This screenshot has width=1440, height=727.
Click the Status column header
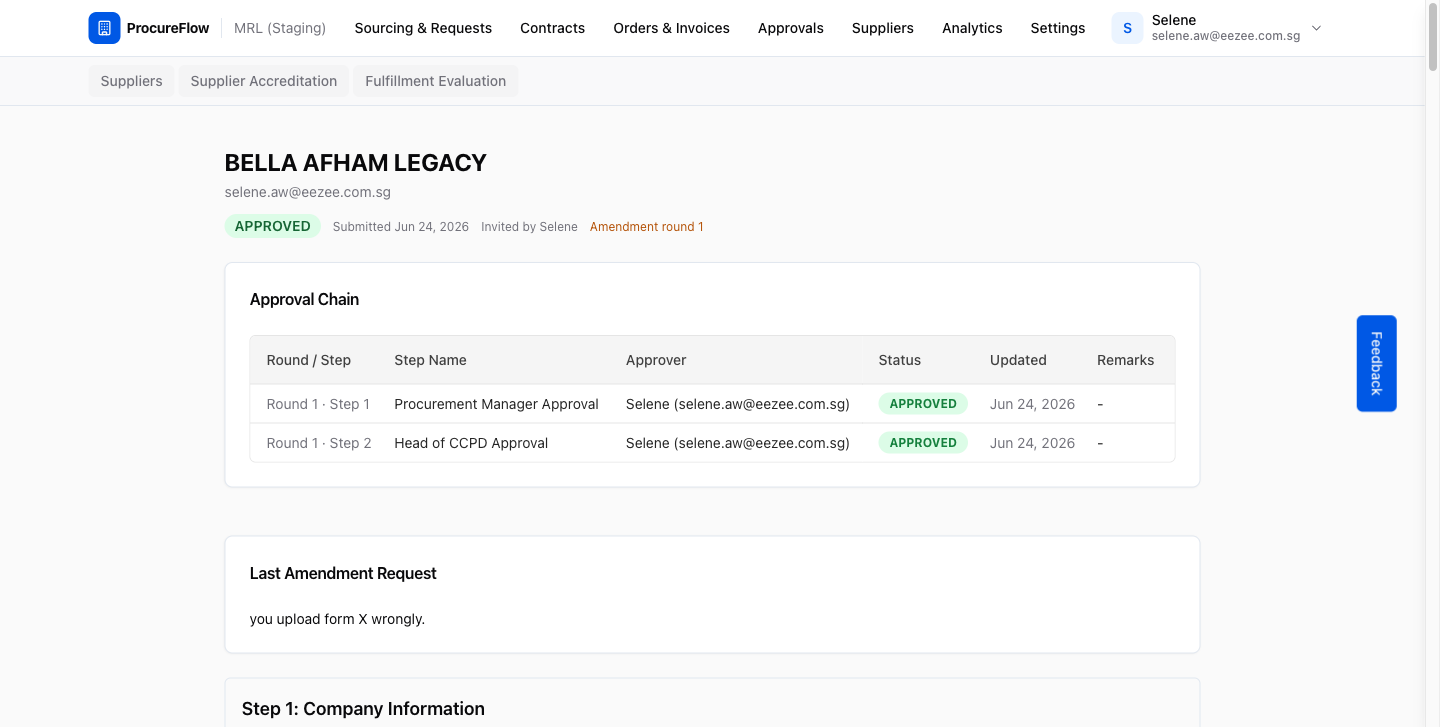coord(900,360)
